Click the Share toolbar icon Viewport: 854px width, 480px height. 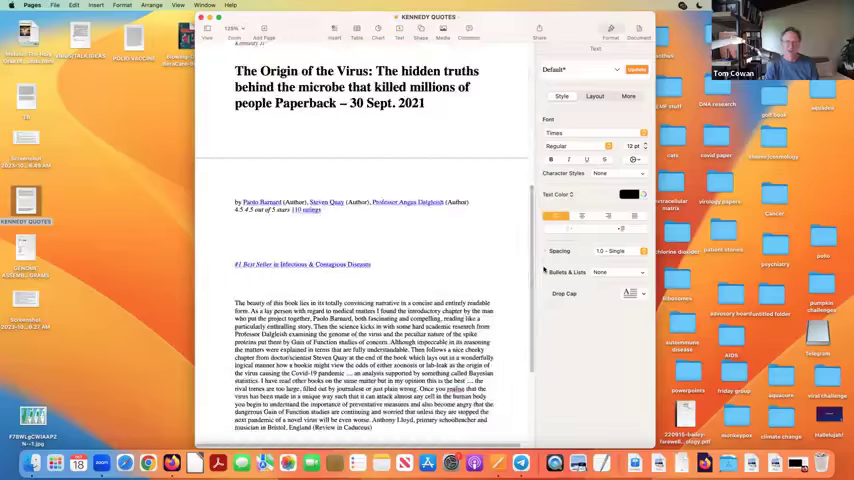click(539, 30)
